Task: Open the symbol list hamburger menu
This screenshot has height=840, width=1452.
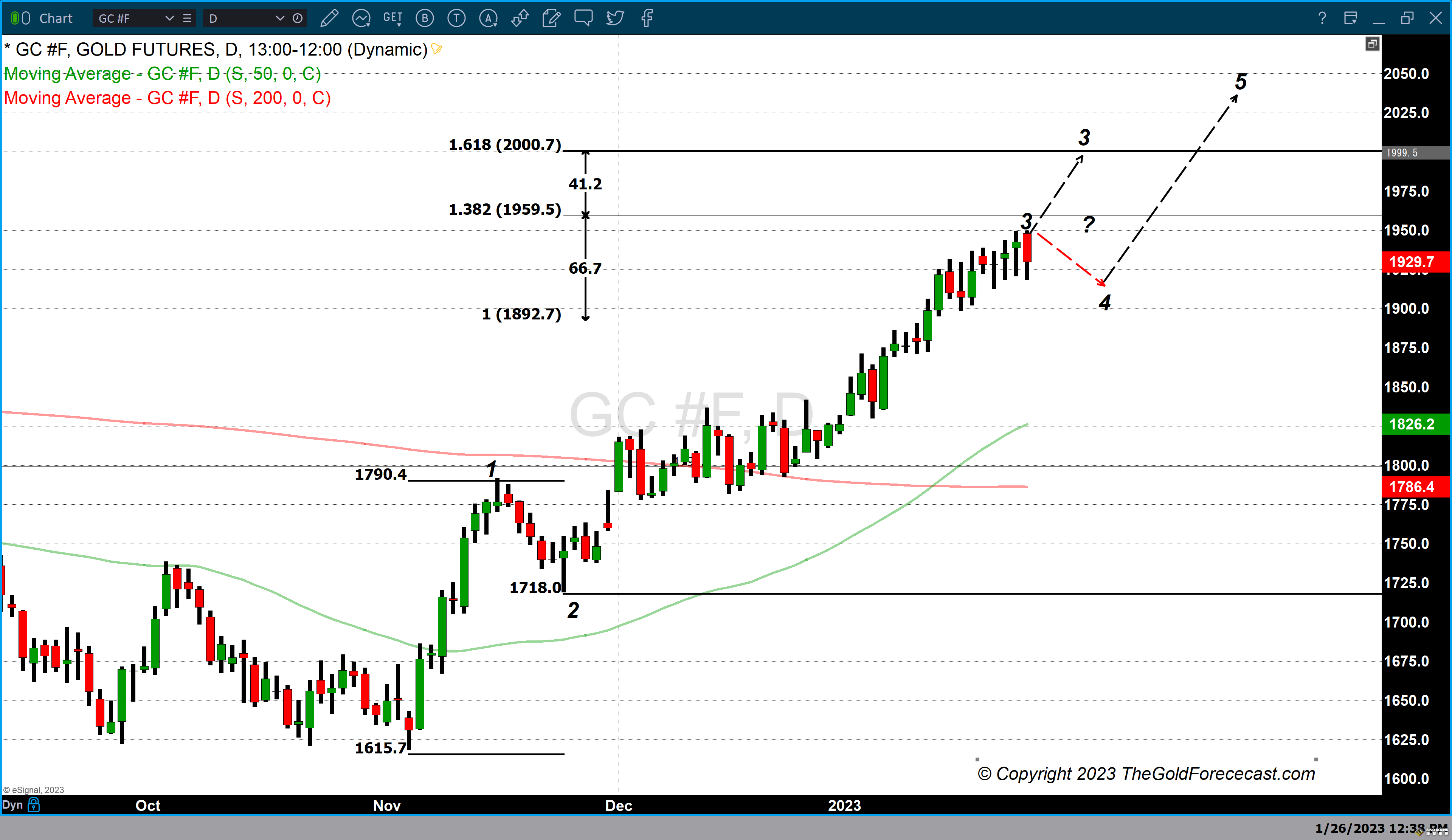Action: point(187,19)
